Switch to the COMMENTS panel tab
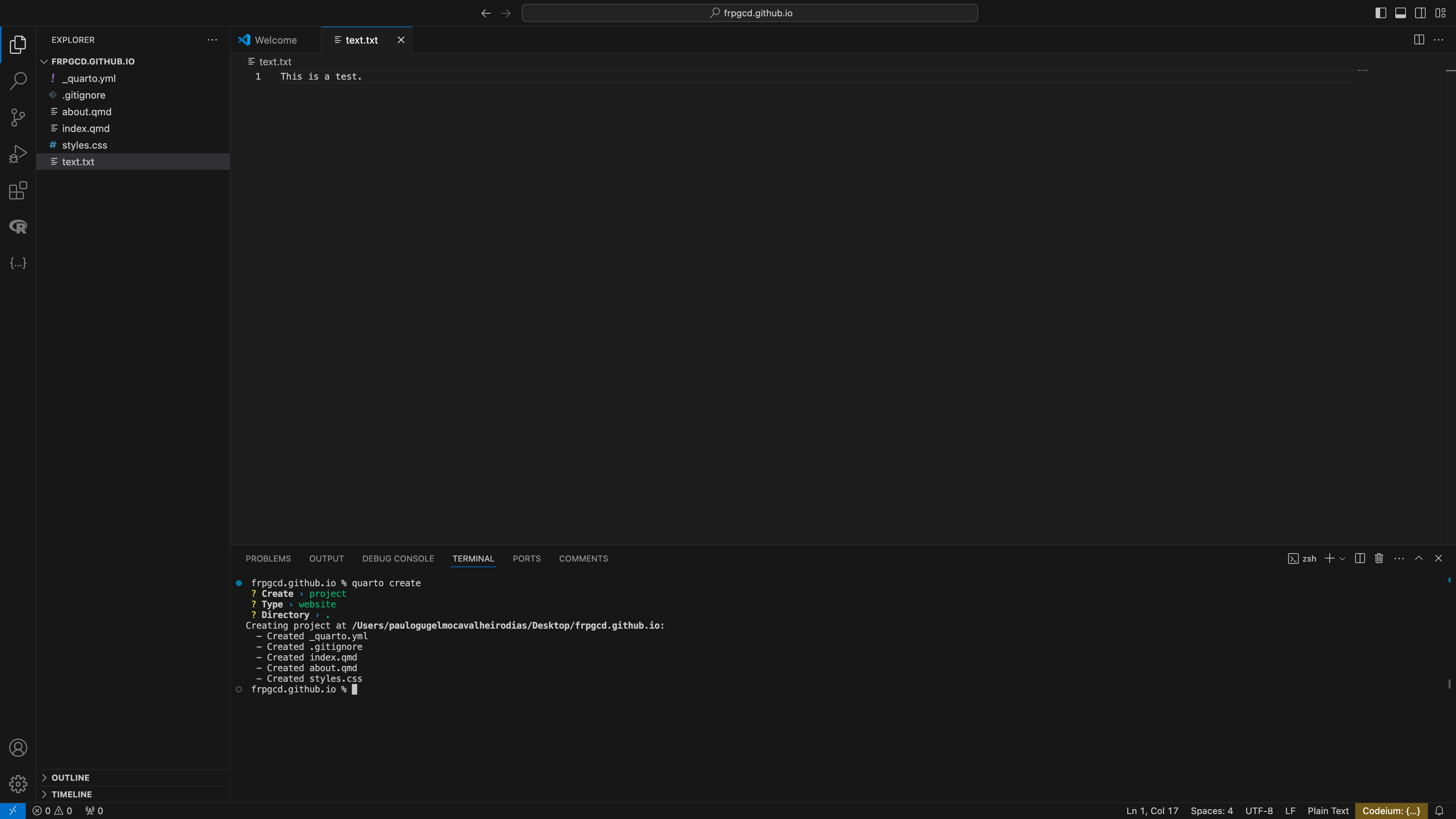The height and width of the screenshot is (819, 1456). coord(583,559)
